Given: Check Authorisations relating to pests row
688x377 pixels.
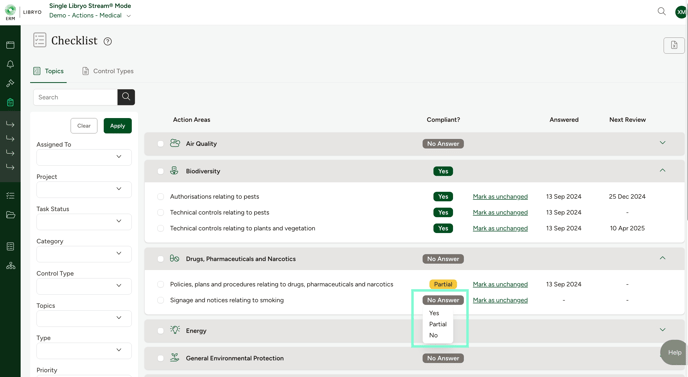Looking at the screenshot, I should (x=161, y=197).
